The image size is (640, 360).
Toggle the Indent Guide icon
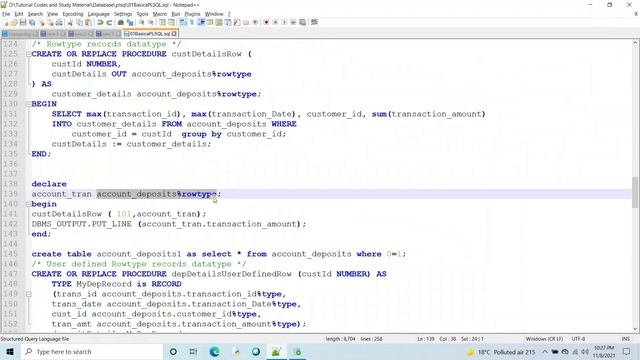click(201, 22)
